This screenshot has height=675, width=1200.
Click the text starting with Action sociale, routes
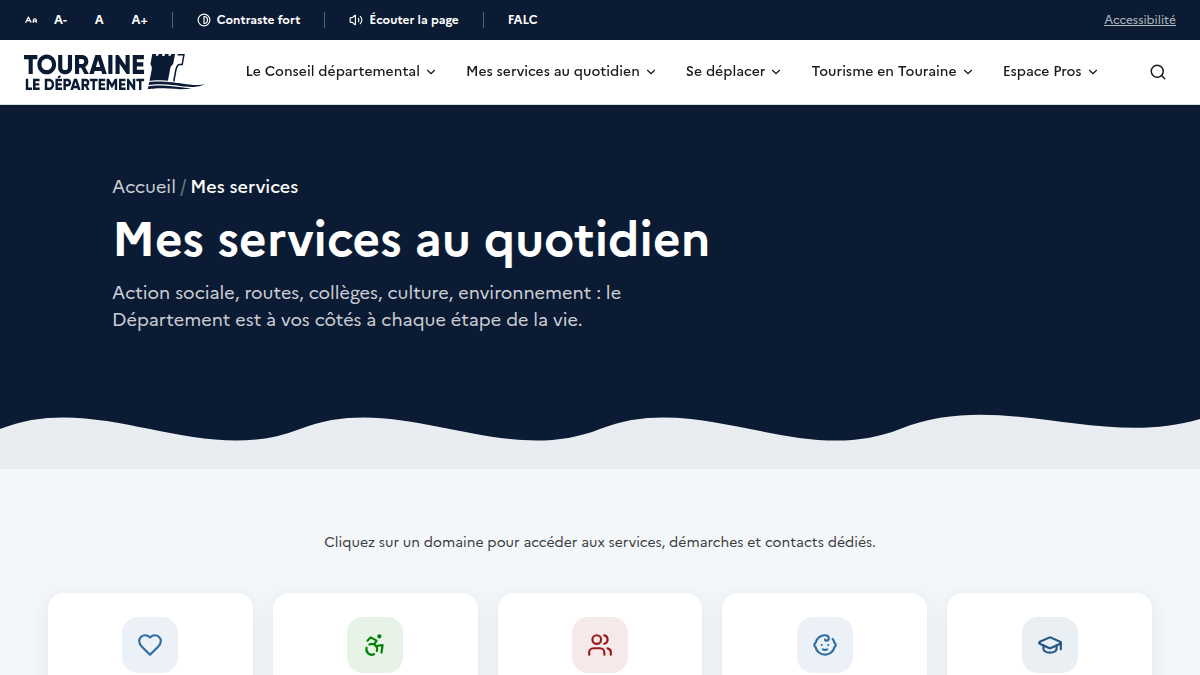click(367, 307)
